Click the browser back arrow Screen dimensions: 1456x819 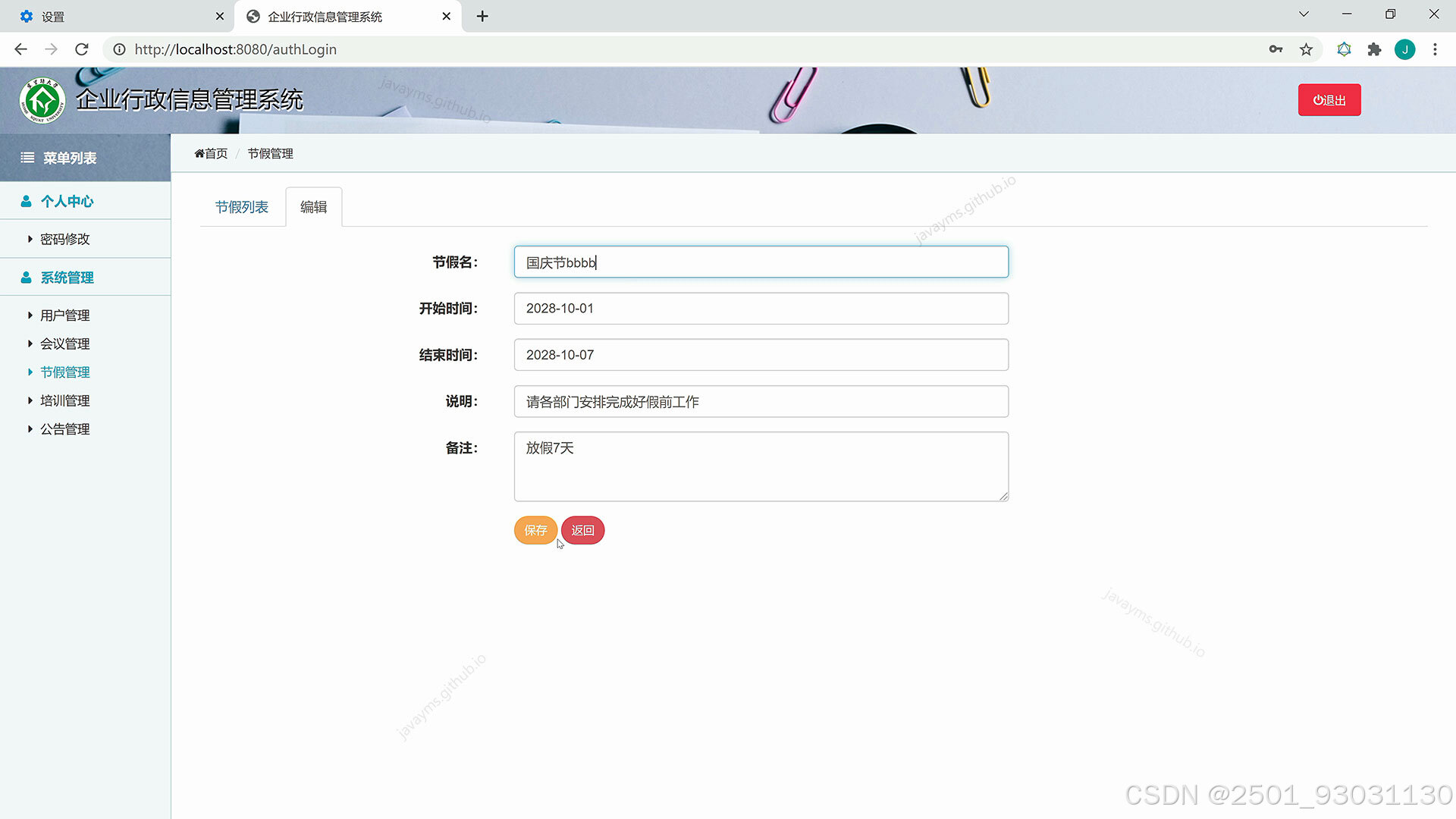pyautogui.click(x=20, y=49)
